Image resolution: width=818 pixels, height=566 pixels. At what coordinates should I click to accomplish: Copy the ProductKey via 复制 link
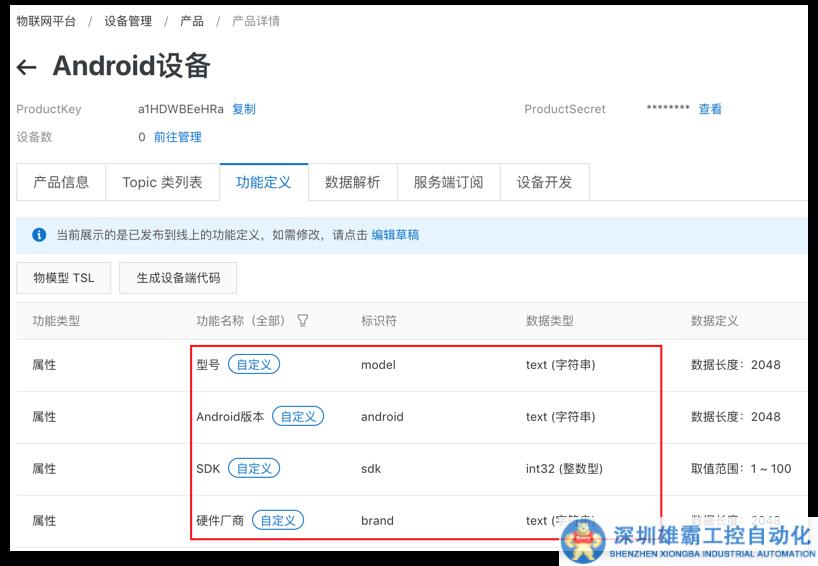(x=244, y=109)
